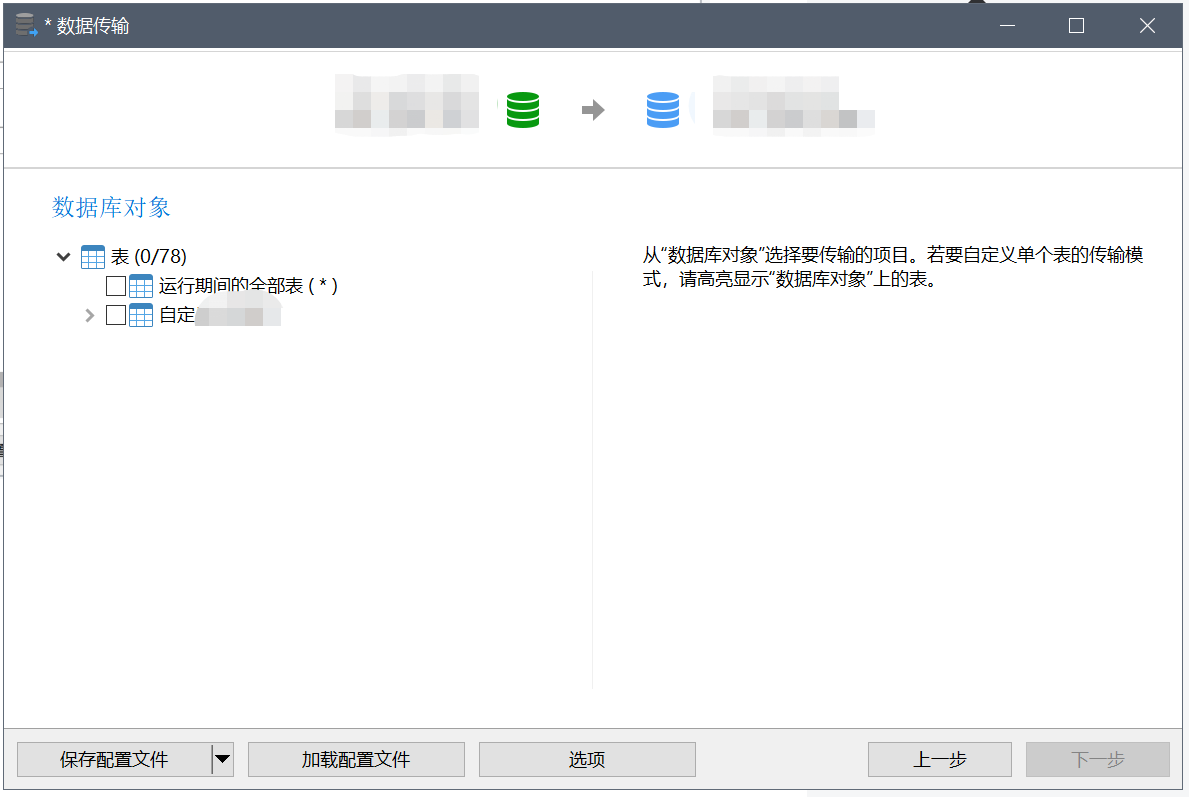
Task: Open the 保存配置文件 dropdown arrow
Action: (x=222, y=759)
